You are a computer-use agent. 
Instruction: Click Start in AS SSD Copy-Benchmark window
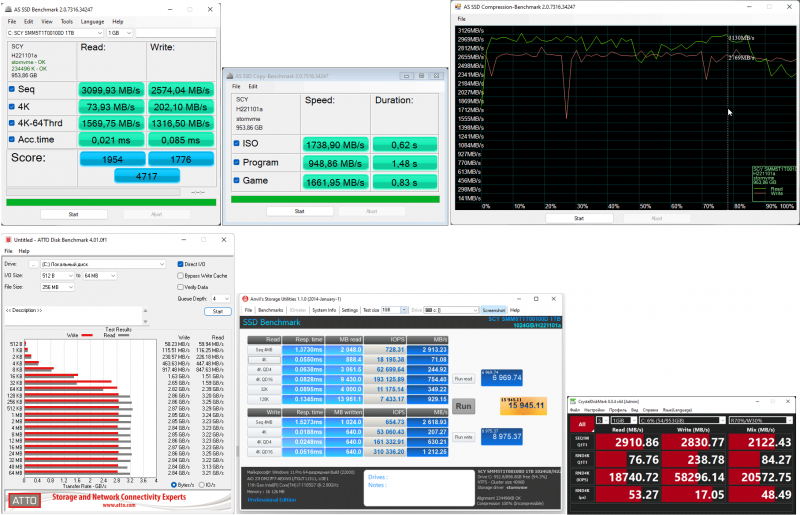coord(299,211)
